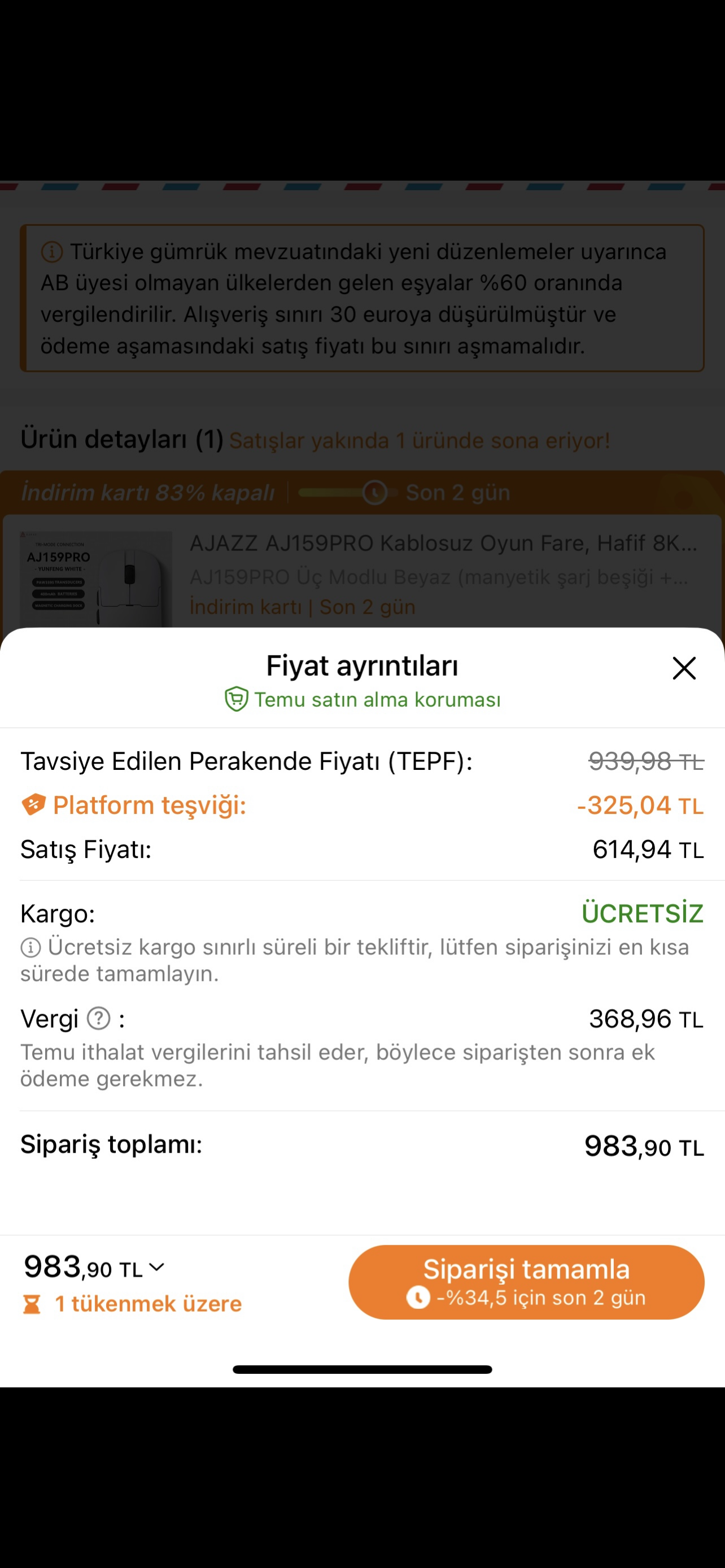Open the AJAZZ AJ159PRO mouse product thumbnail

coord(96,579)
